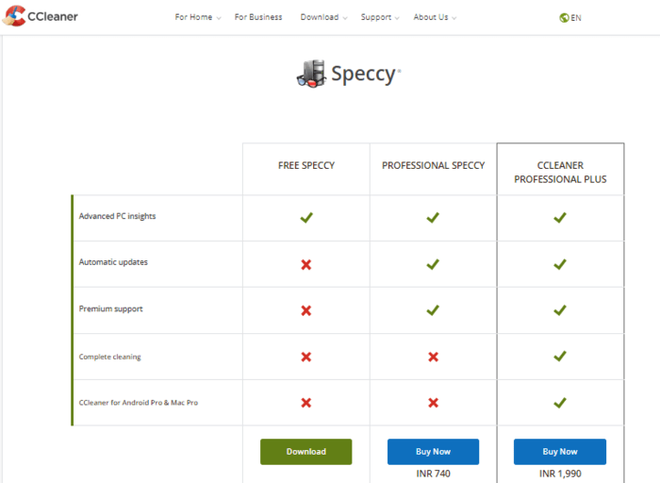Expand the Download dropdown menu
This screenshot has width=660, height=483.
coord(323,17)
